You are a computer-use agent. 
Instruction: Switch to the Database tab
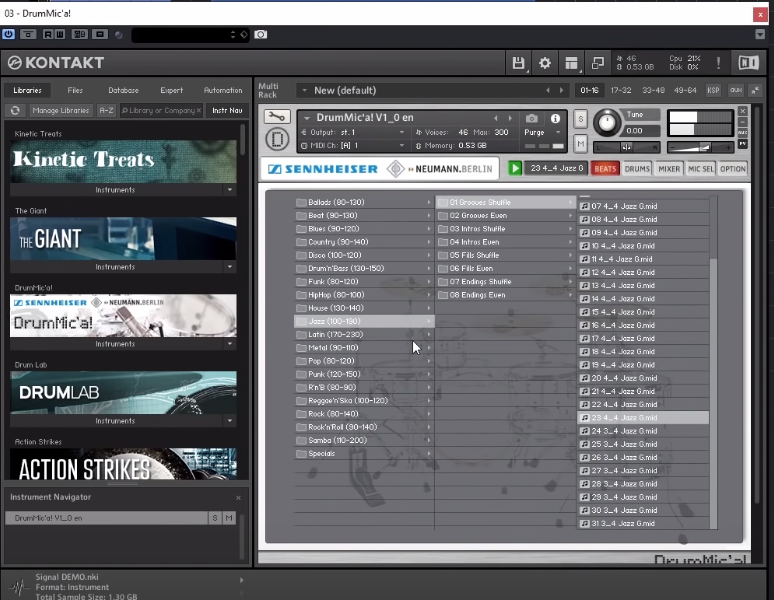[x=123, y=90]
